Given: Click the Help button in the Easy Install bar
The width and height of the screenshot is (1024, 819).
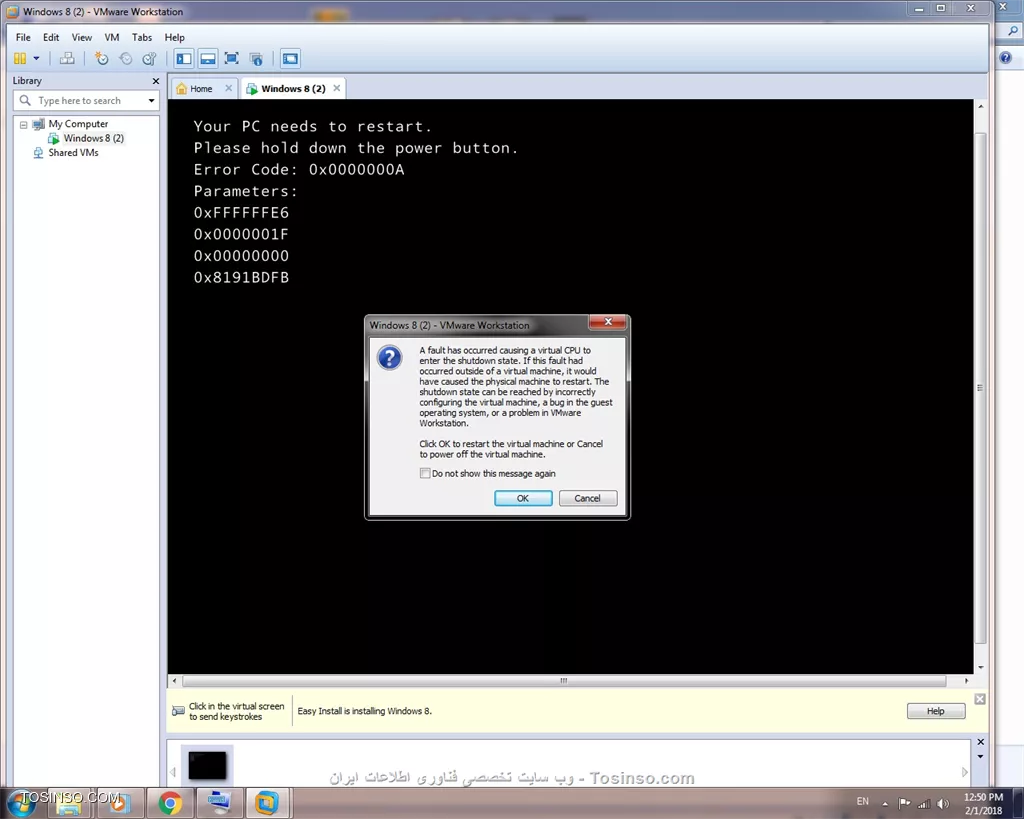Looking at the screenshot, I should tap(936, 711).
